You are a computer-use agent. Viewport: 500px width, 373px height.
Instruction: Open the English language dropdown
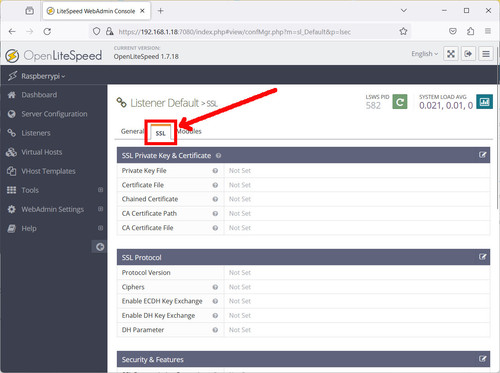pyautogui.click(x=424, y=54)
